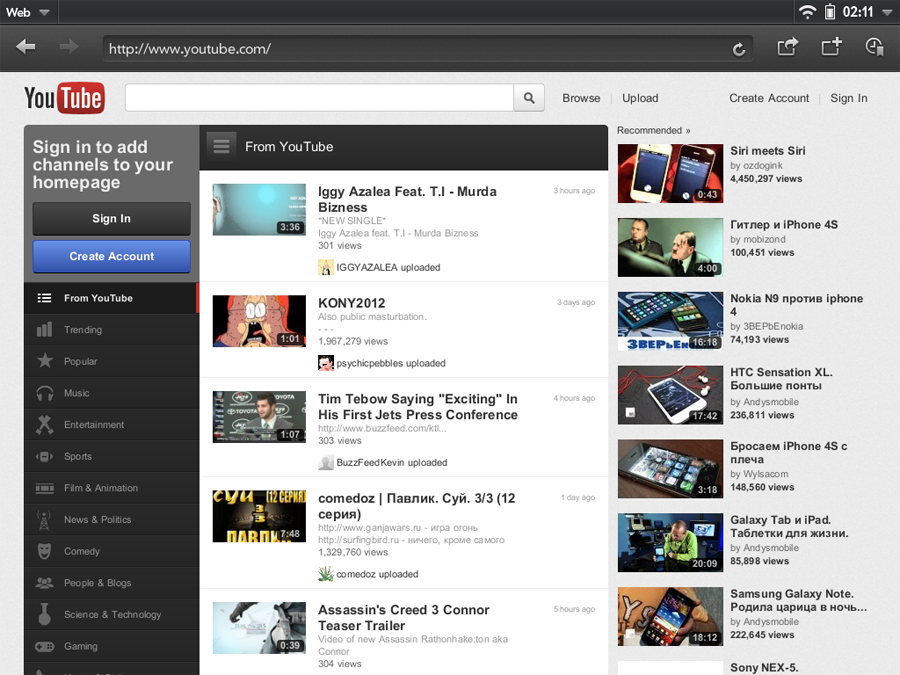This screenshot has width=900, height=675.
Task: Open Samsung Galaxy Note recommended thumbnail
Action: 670,616
